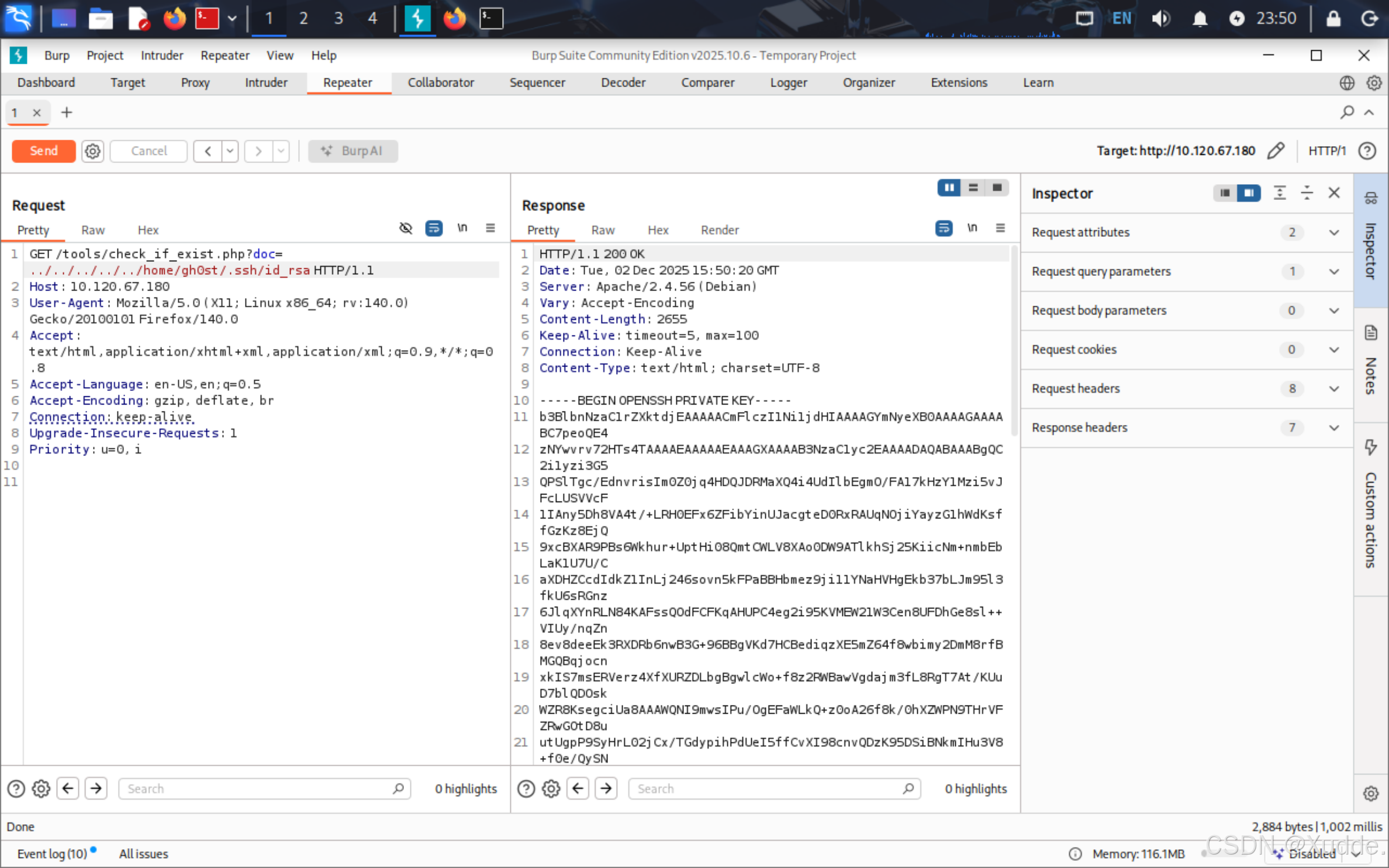The image size is (1389, 868).
Task: Open the Intruder menu
Action: click(x=161, y=56)
